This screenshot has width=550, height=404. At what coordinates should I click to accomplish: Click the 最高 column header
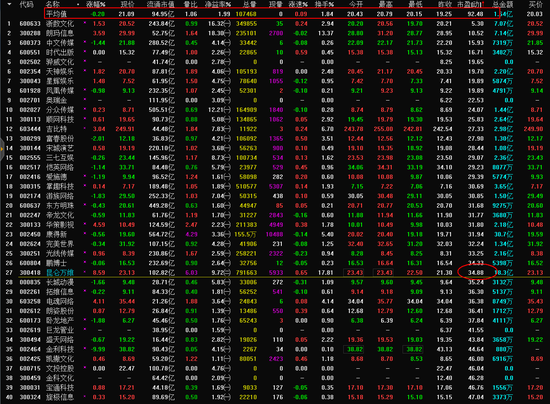(x=385, y=4)
